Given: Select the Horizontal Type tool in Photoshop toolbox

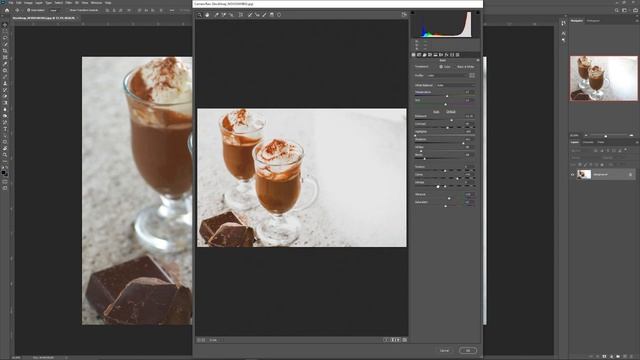Looking at the screenshot, I should coord(5,129).
